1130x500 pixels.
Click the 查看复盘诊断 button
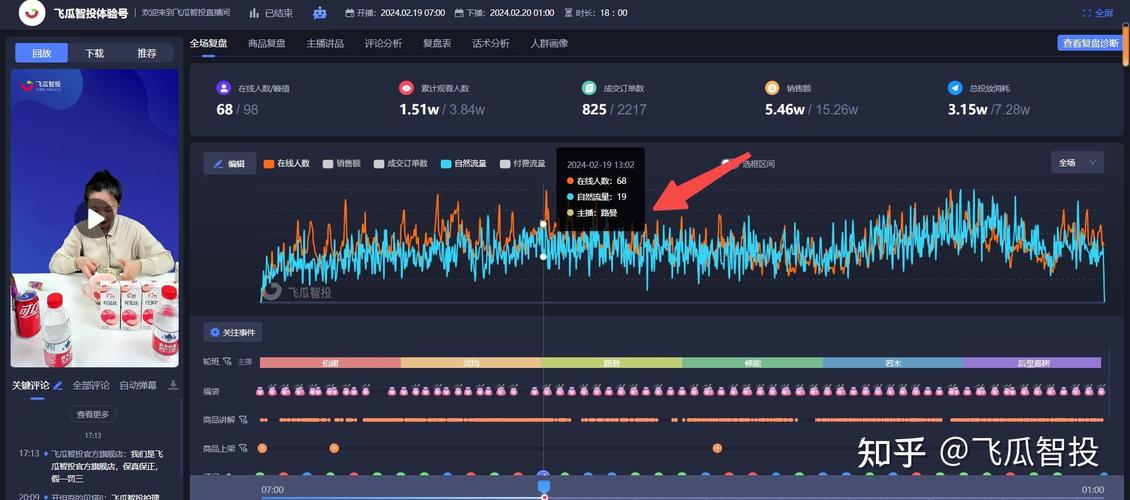[1088, 43]
